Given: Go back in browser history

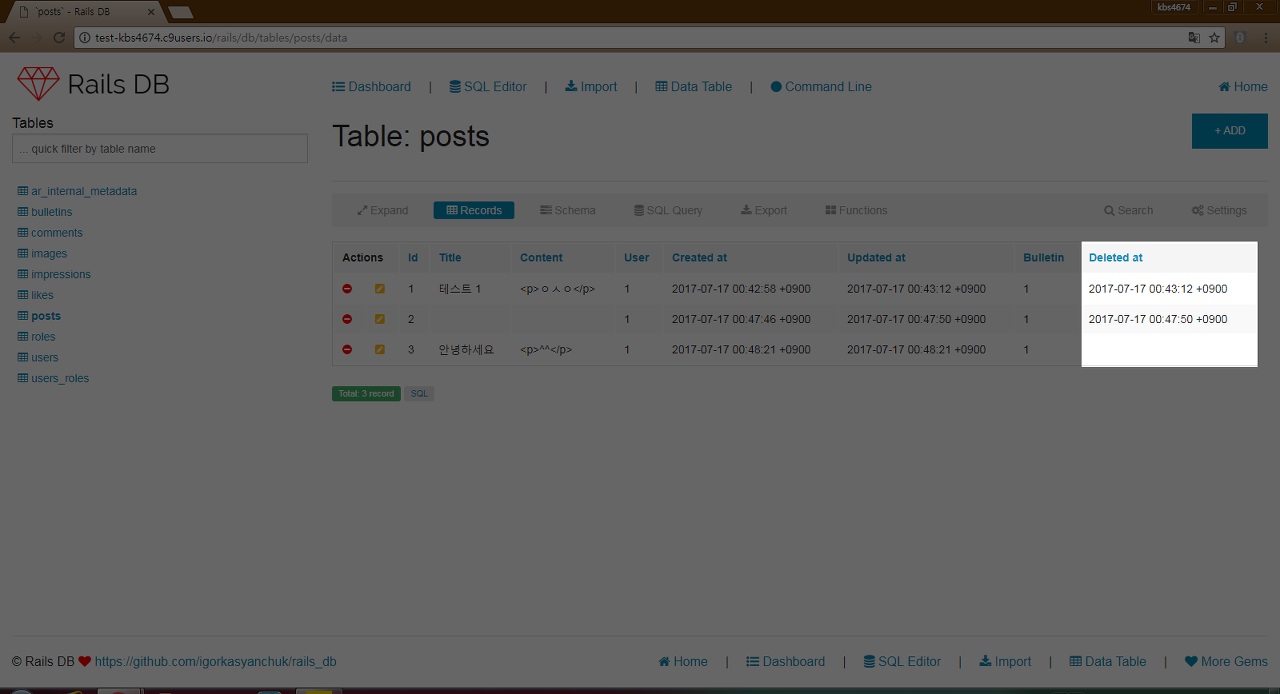Looking at the screenshot, I should tap(14, 38).
